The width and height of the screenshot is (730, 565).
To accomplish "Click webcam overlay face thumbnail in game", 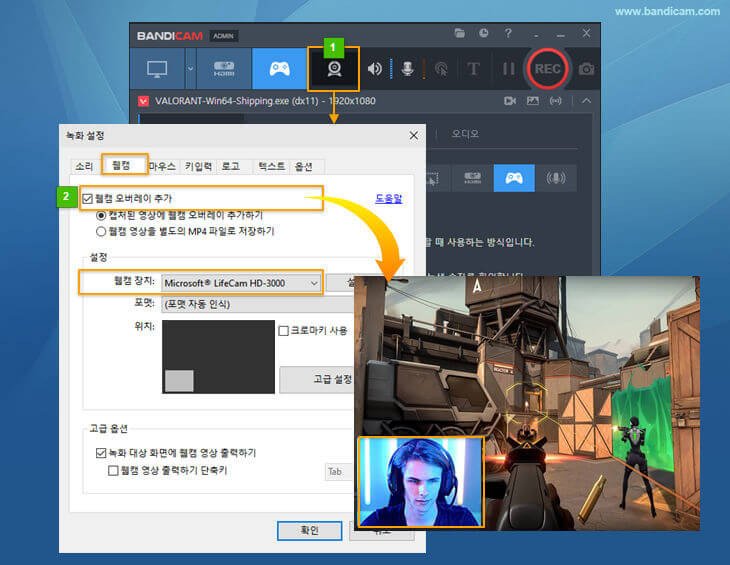I will coord(421,482).
